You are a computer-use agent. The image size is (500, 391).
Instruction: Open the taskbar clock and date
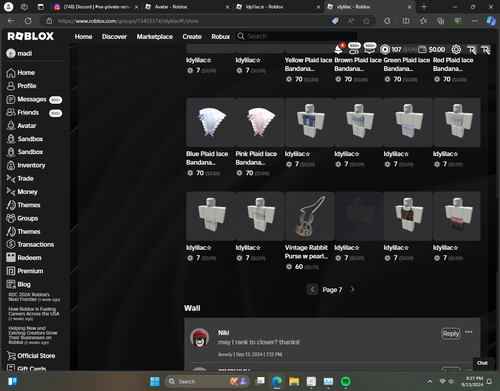(472, 381)
